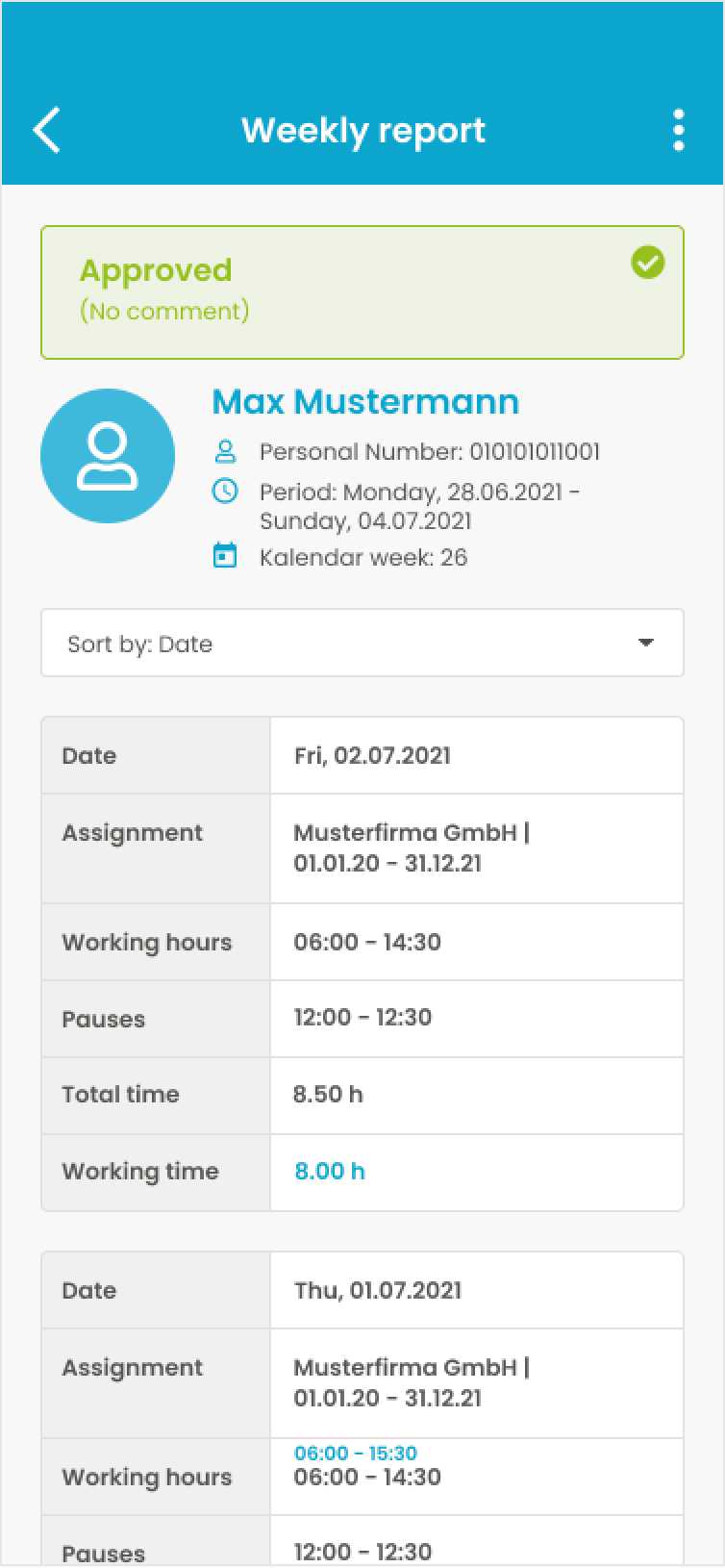This screenshot has width=725, height=1568.
Task: Select the Fri, 02.07.2021 date entry
Action: [x=372, y=755]
